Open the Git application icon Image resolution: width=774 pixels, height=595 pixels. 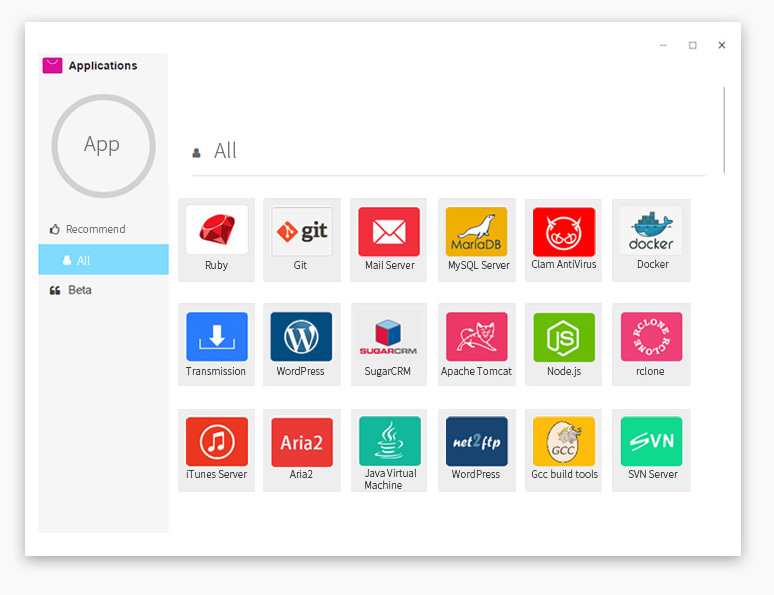pyautogui.click(x=302, y=231)
